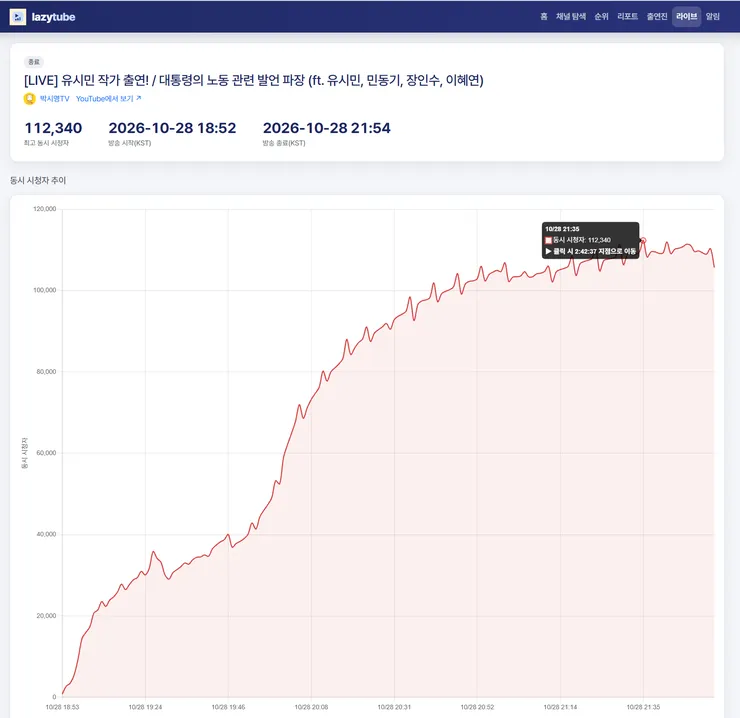740x718 pixels.
Task: Click the 60,000 y-axis label
Action: 46,453
